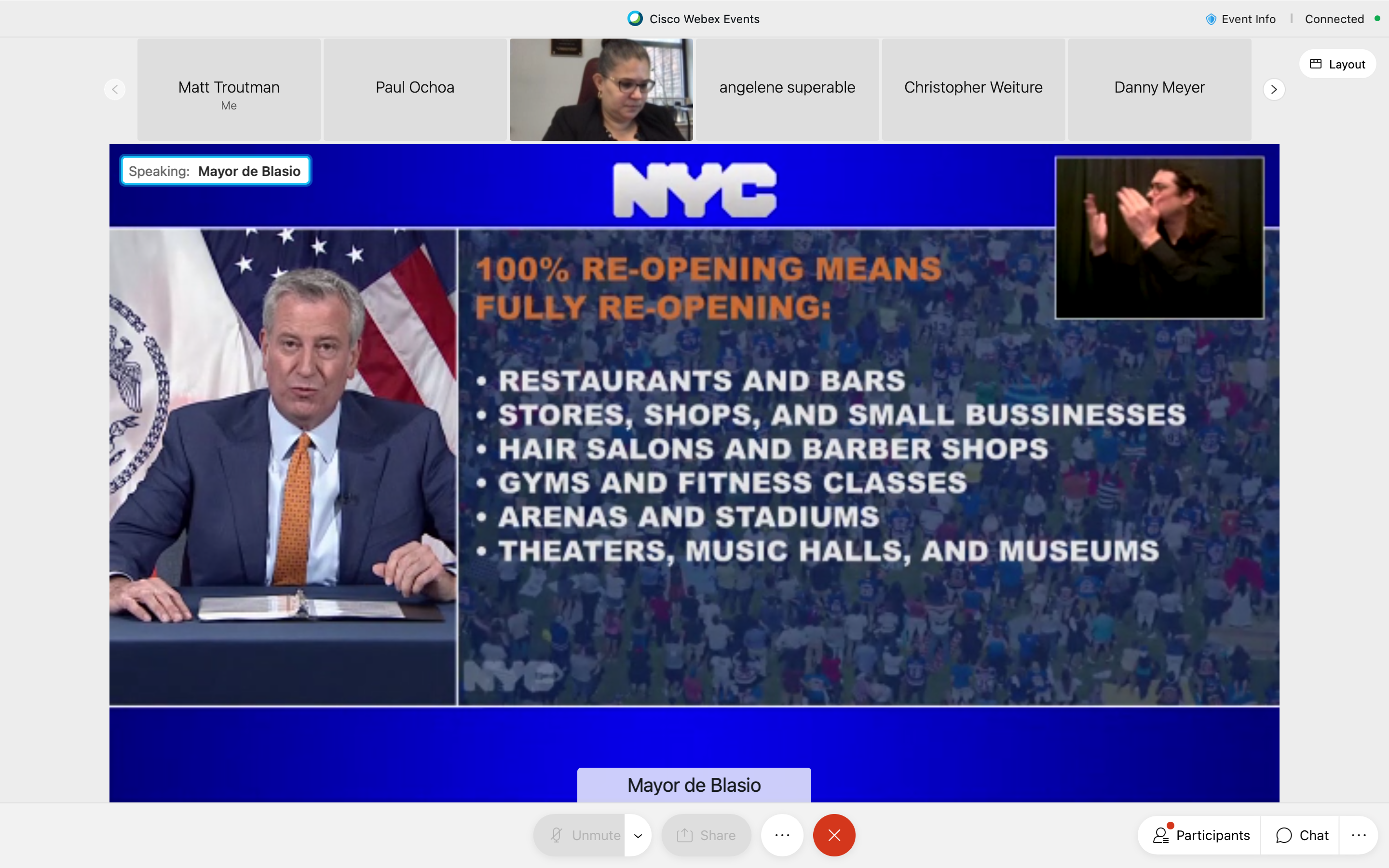Click the Speaking: Mayor de Blasio badge
1389x868 pixels.
(215, 171)
